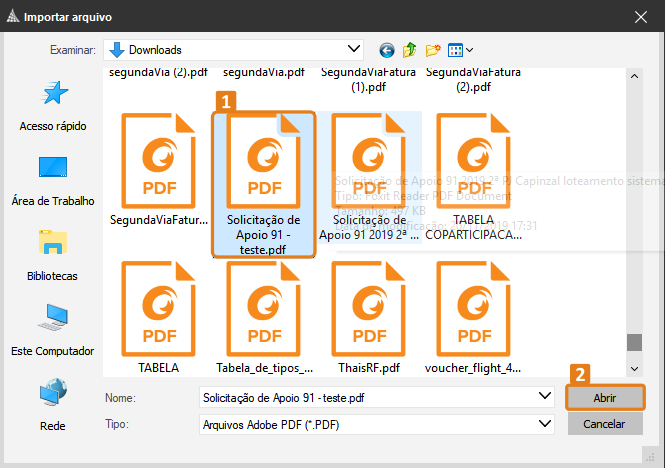Open Área de Trabalho location
Image resolution: width=665 pixels, height=468 pixels.
[53, 180]
